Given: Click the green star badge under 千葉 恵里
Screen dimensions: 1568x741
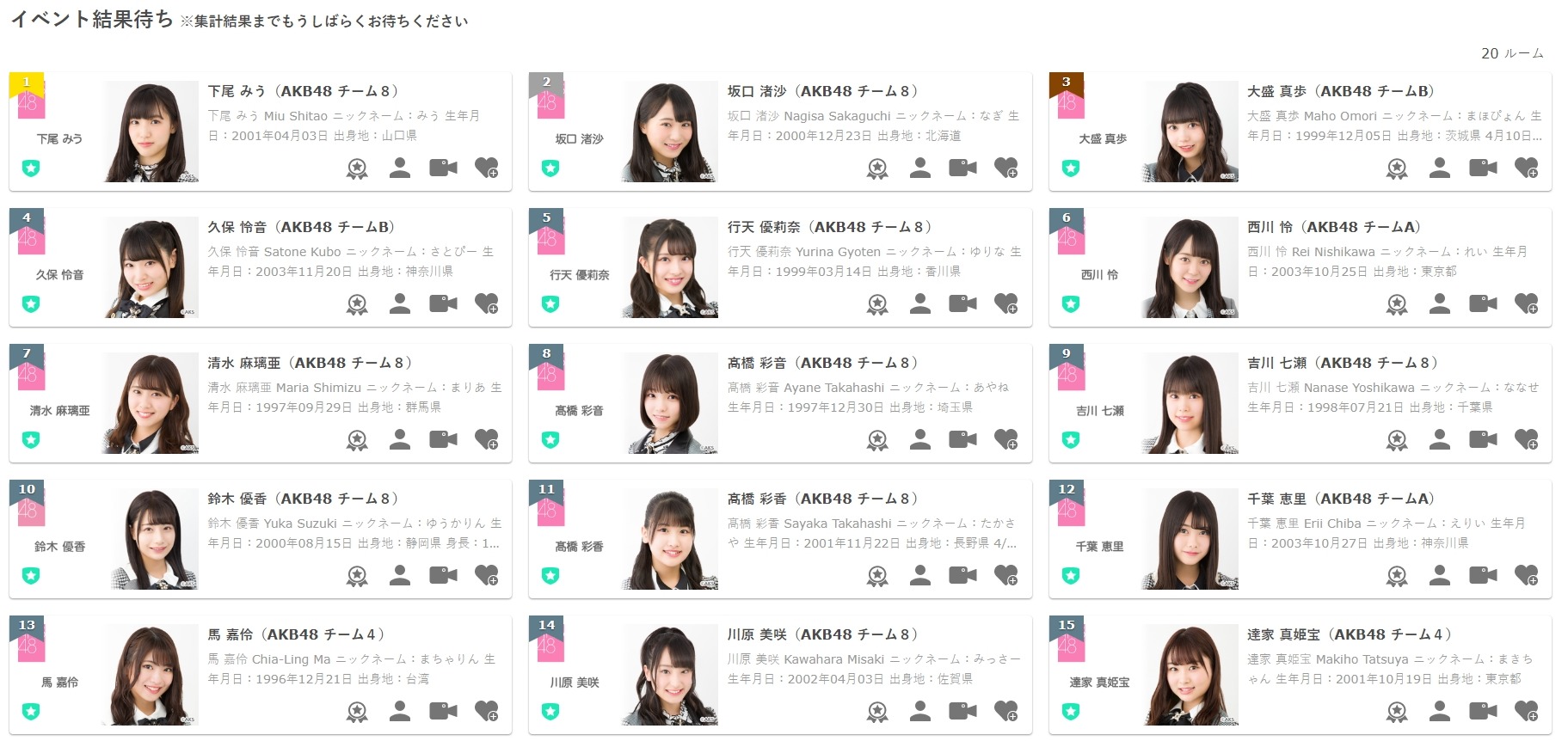Looking at the screenshot, I should (1071, 575).
